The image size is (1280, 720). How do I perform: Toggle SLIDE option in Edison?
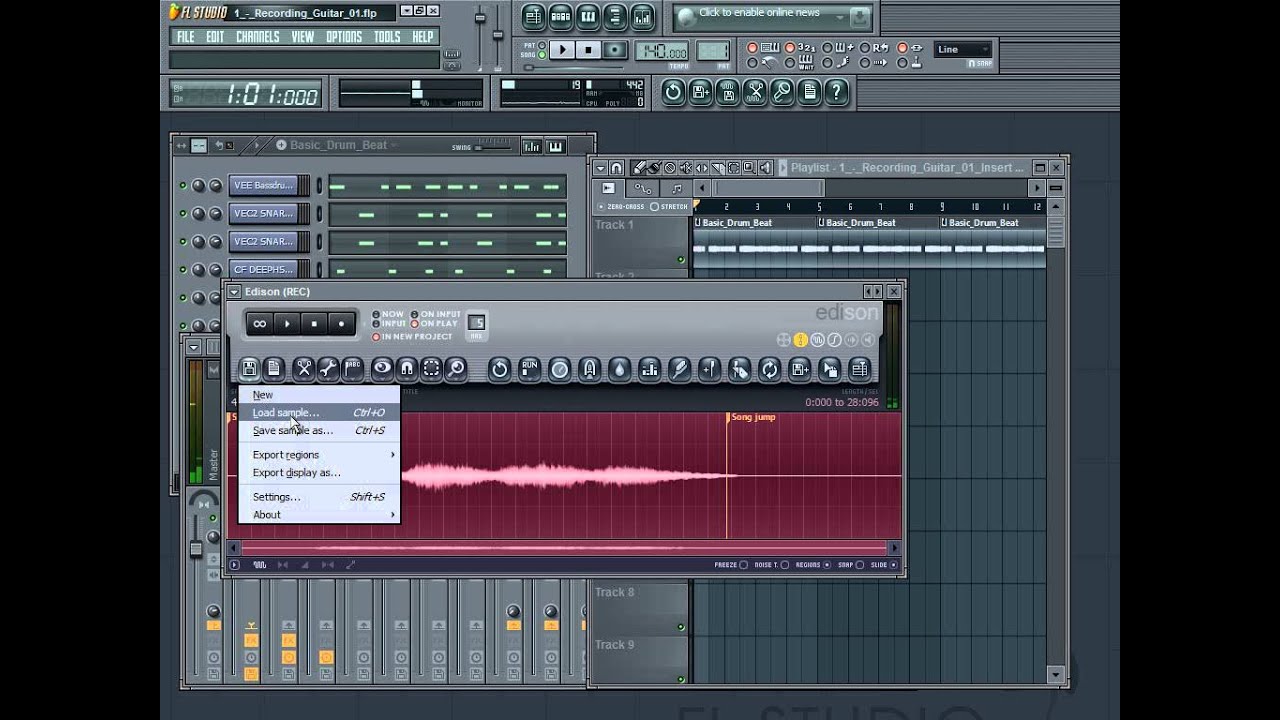(885, 565)
